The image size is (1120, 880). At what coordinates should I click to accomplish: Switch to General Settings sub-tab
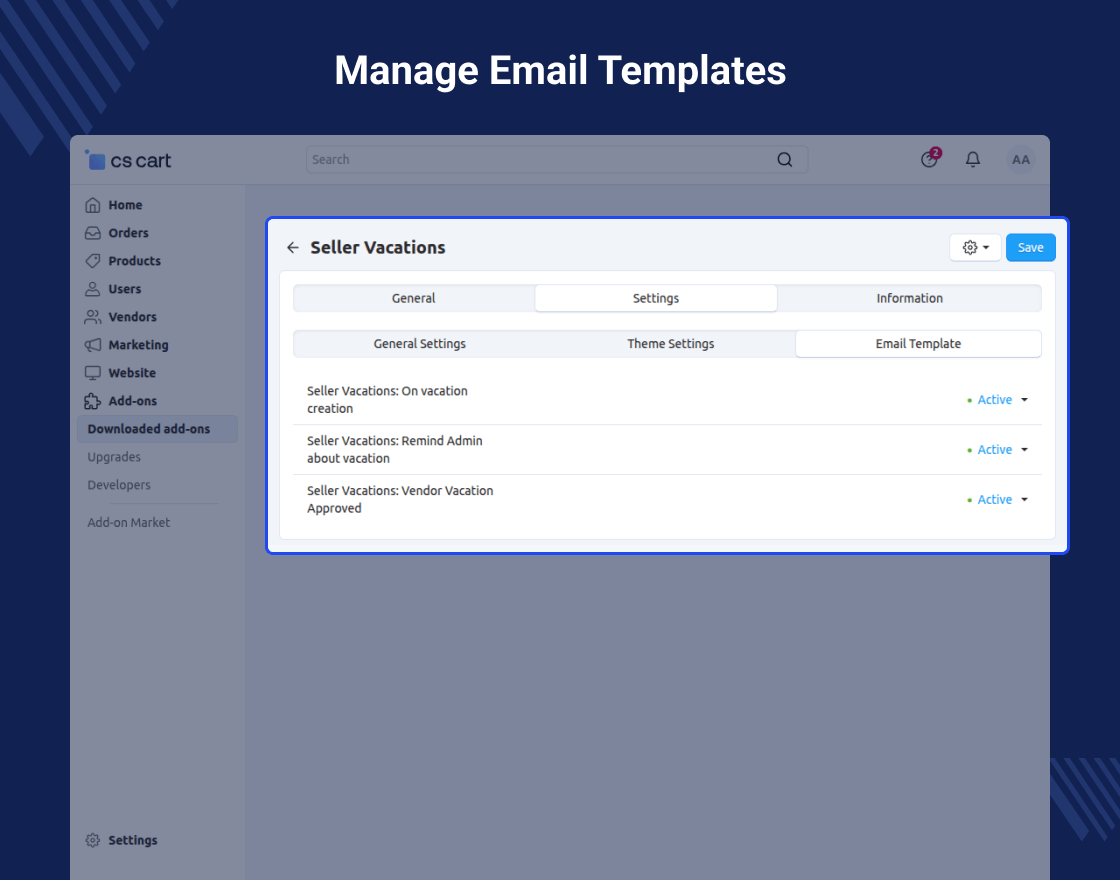click(x=419, y=344)
